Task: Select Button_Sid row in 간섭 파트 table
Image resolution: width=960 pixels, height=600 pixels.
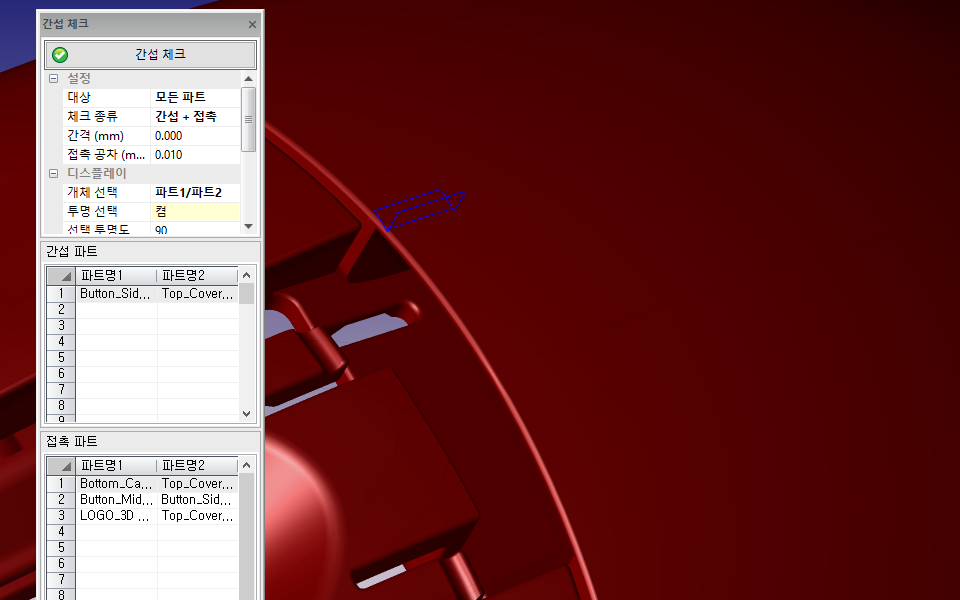Action: [x=116, y=294]
